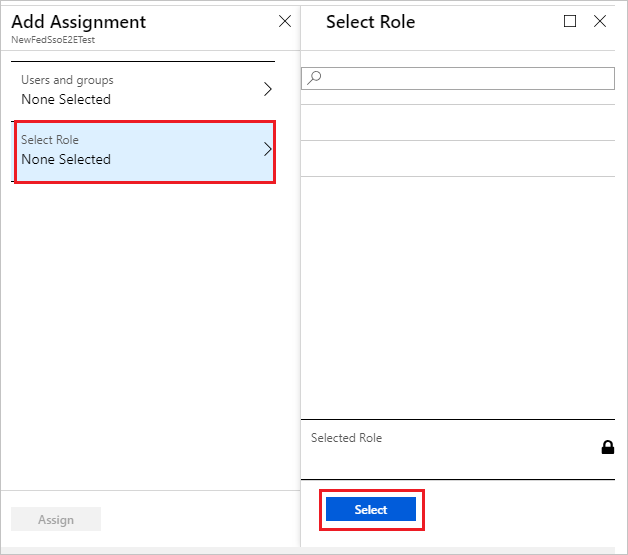This screenshot has width=628, height=555.
Task: Click the lock icon beside Selected Role
Action: point(607,447)
